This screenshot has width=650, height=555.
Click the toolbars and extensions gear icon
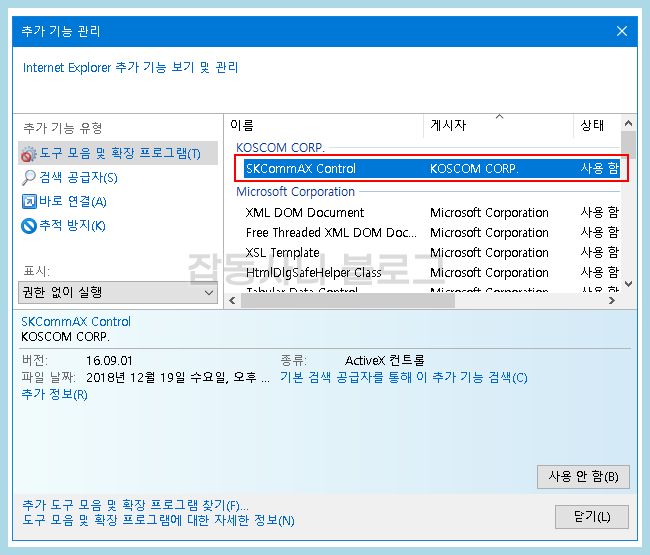29,154
